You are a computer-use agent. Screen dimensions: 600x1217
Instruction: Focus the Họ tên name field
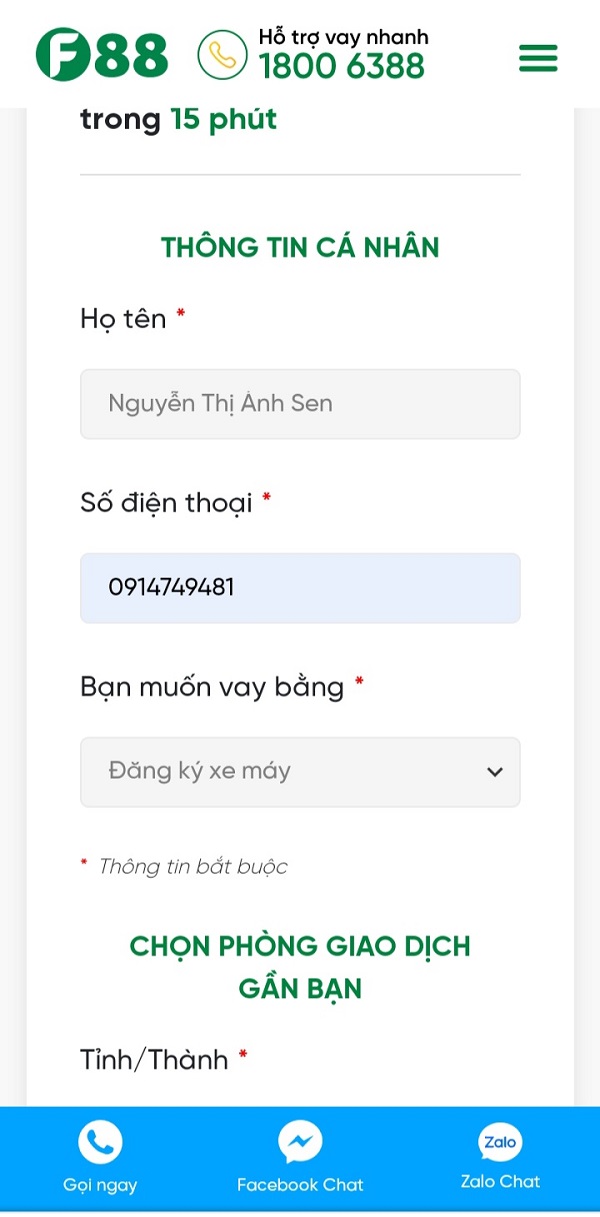point(300,404)
